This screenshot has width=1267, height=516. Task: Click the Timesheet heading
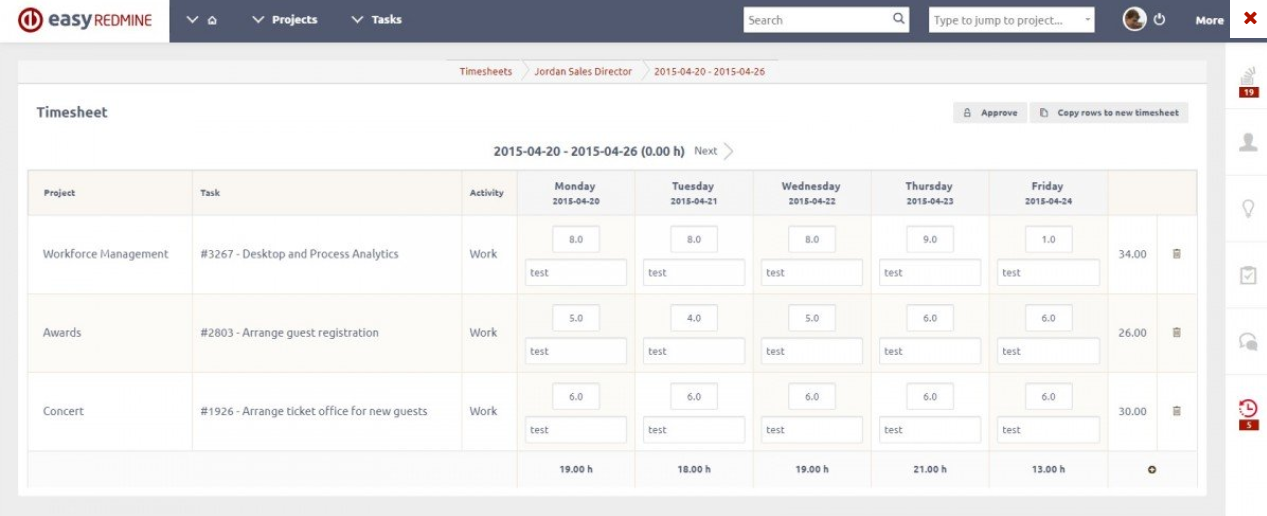pos(72,112)
